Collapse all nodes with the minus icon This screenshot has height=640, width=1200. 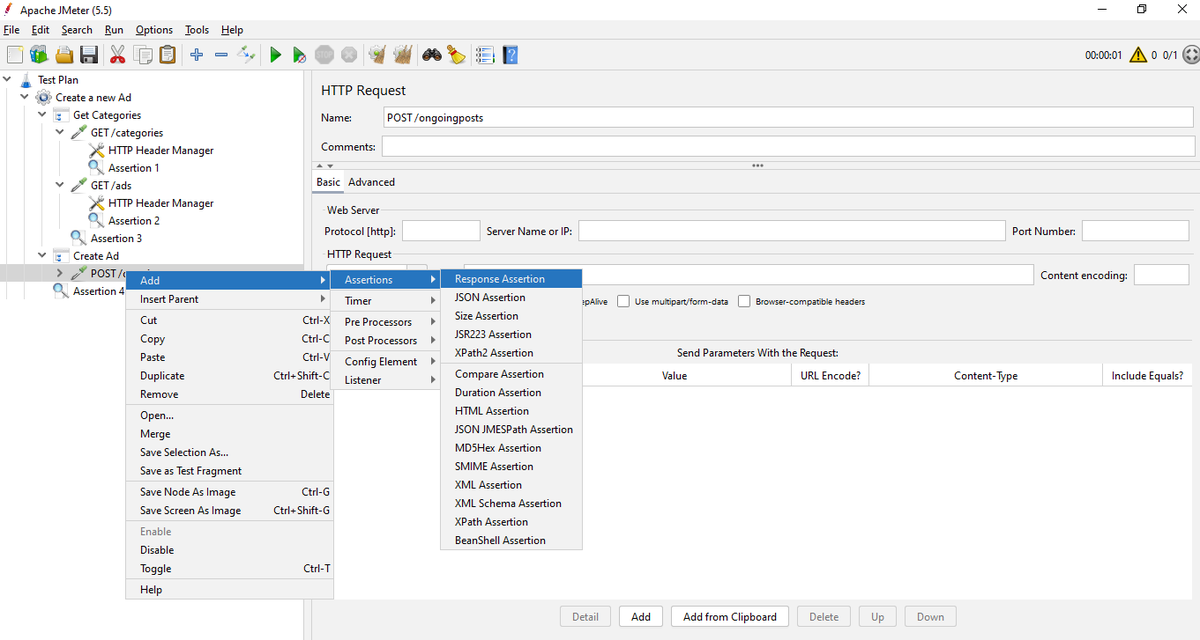[x=222, y=55]
